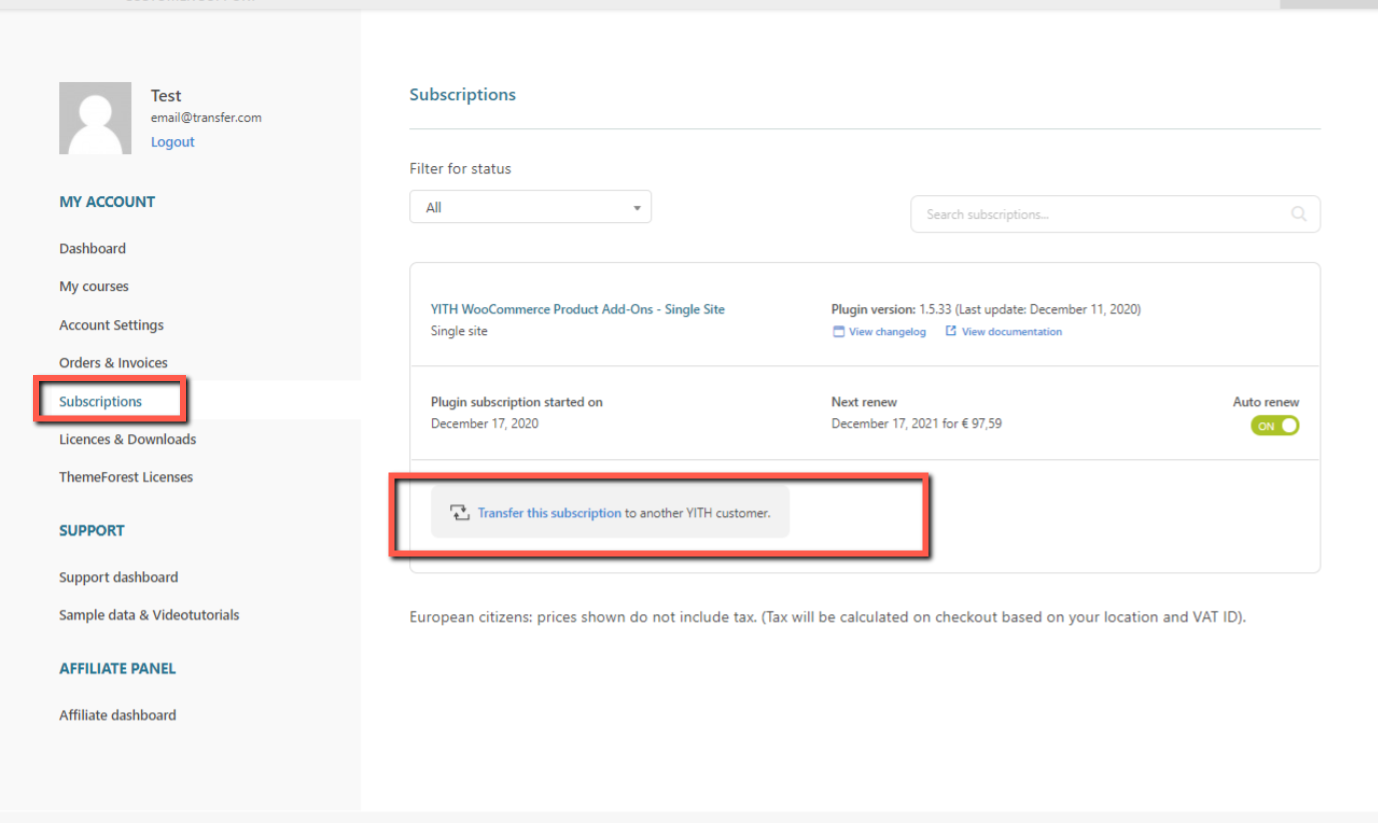Click the user avatar placeholder image

click(x=95, y=118)
